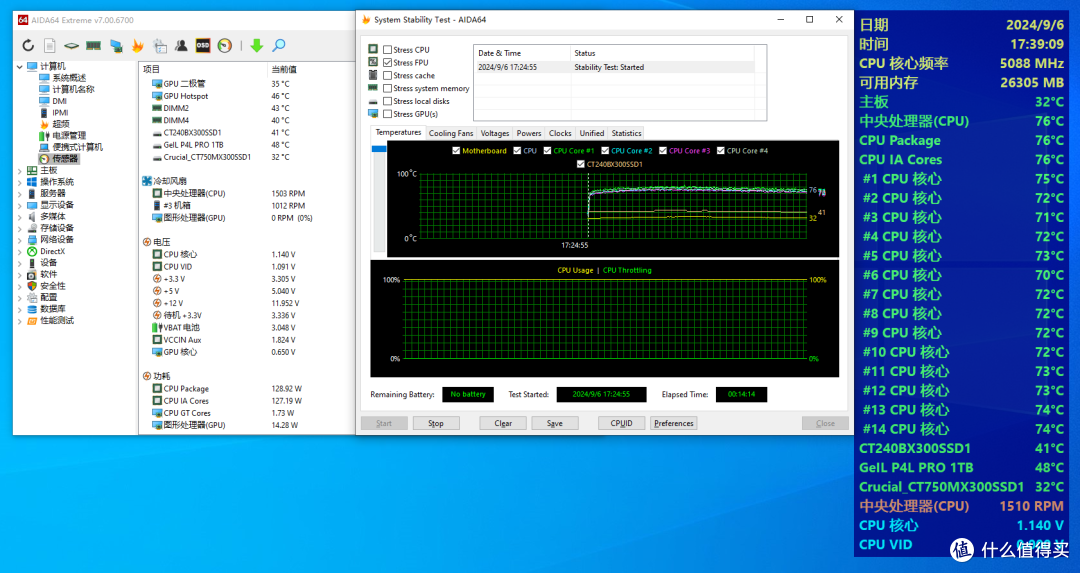Select 超频 overclock tree item

[61, 124]
